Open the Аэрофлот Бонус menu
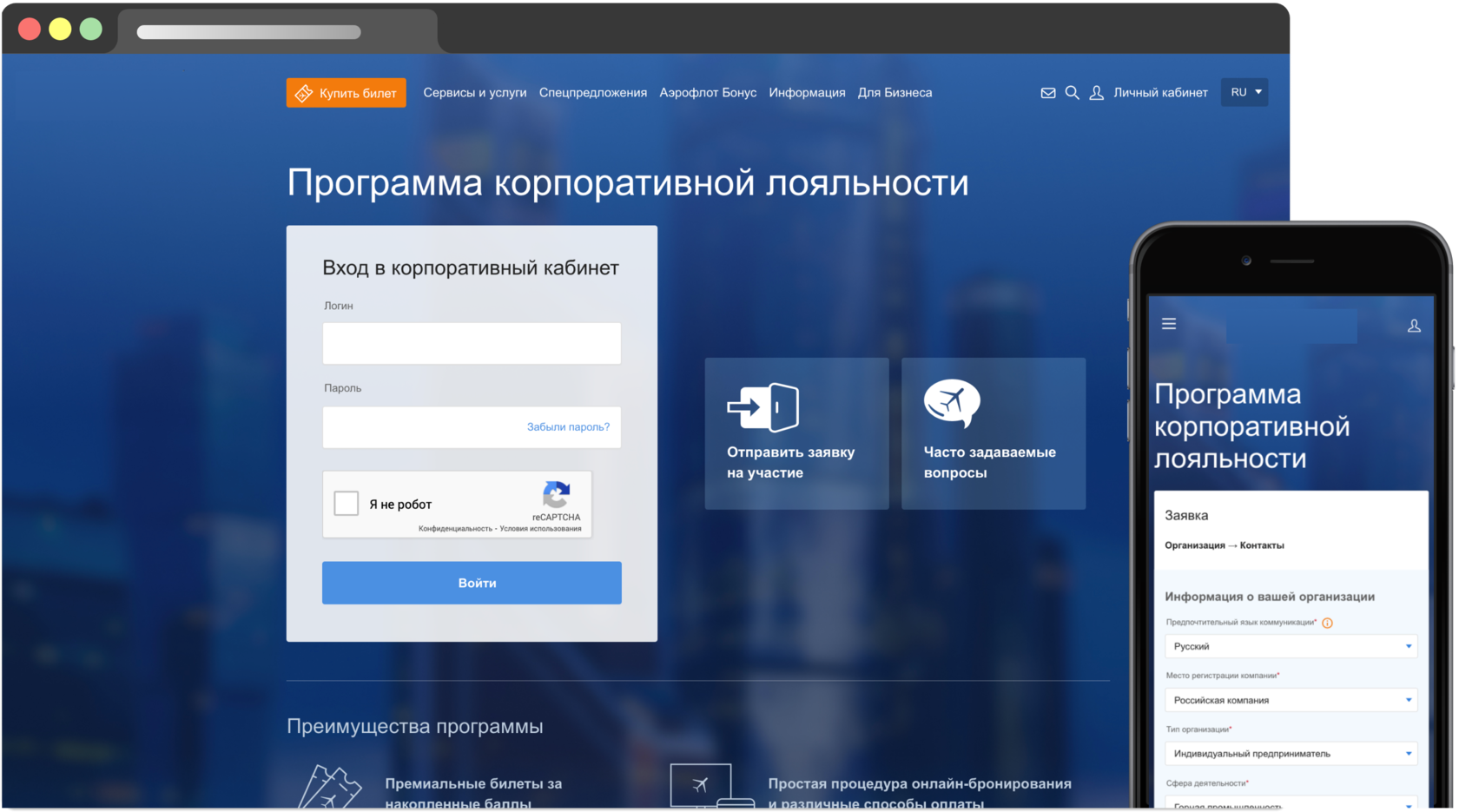The height and width of the screenshot is (812, 1459). 708,93
